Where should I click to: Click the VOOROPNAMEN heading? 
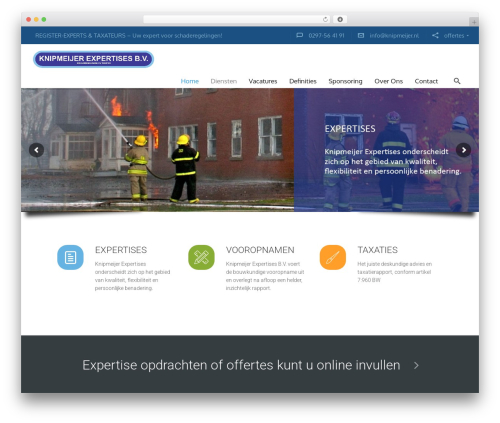pos(260,250)
